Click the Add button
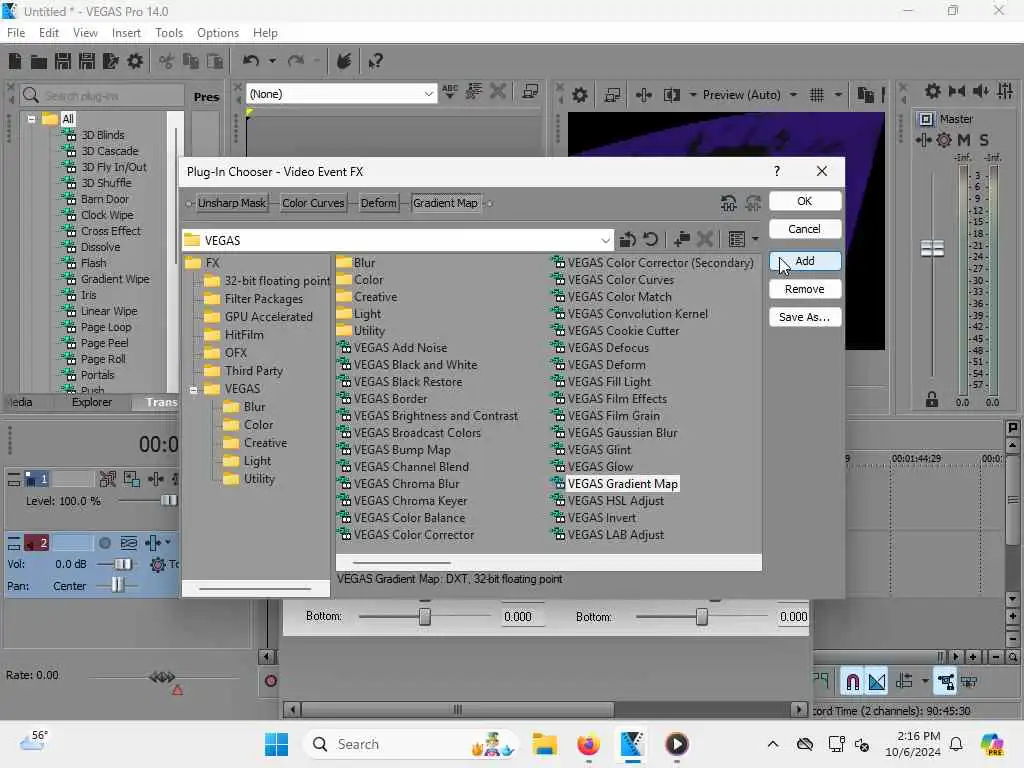 pyautogui.click(x=805, y=261)
